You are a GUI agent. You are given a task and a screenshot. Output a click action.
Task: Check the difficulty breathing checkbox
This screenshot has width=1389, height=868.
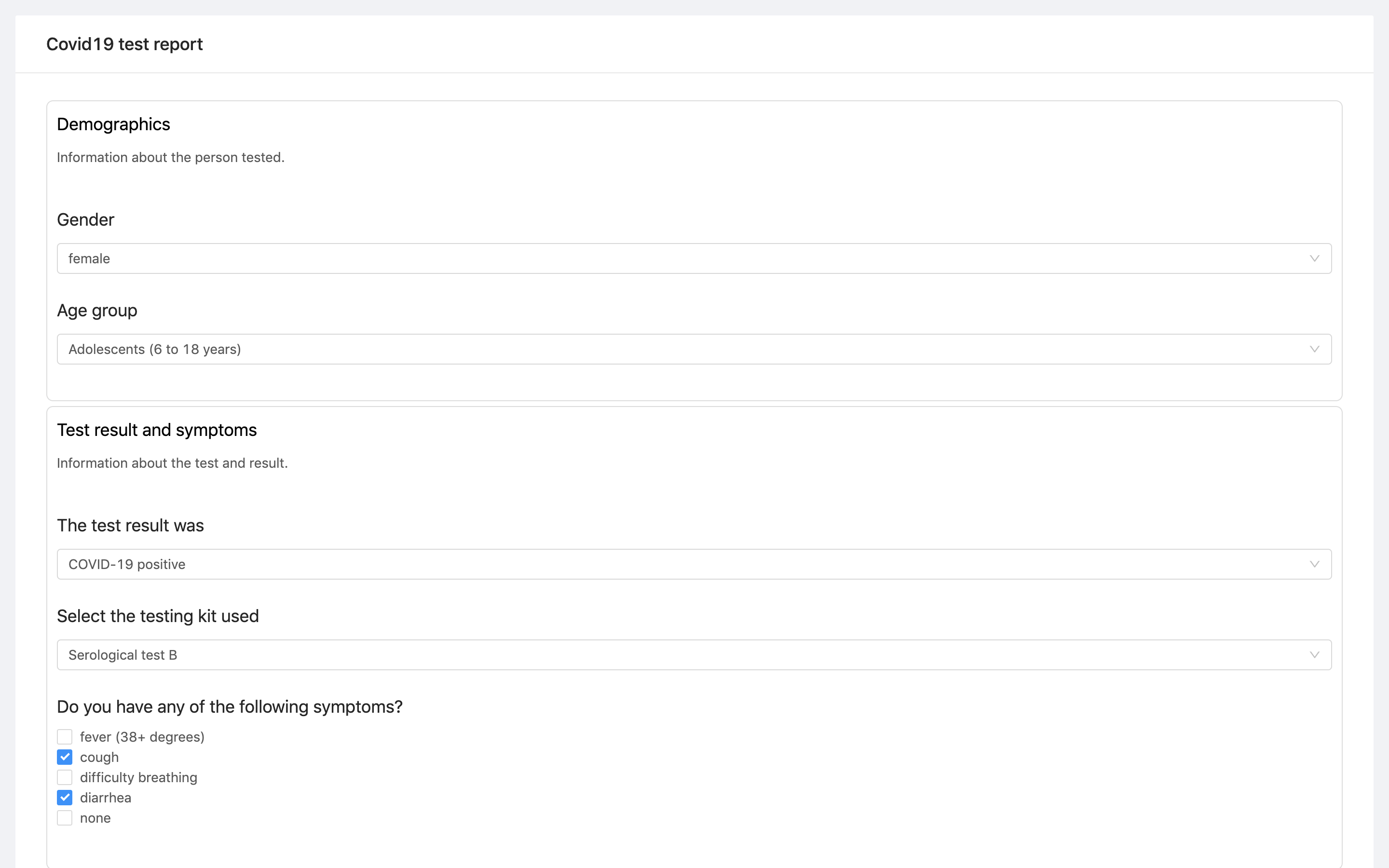(65, 777)
